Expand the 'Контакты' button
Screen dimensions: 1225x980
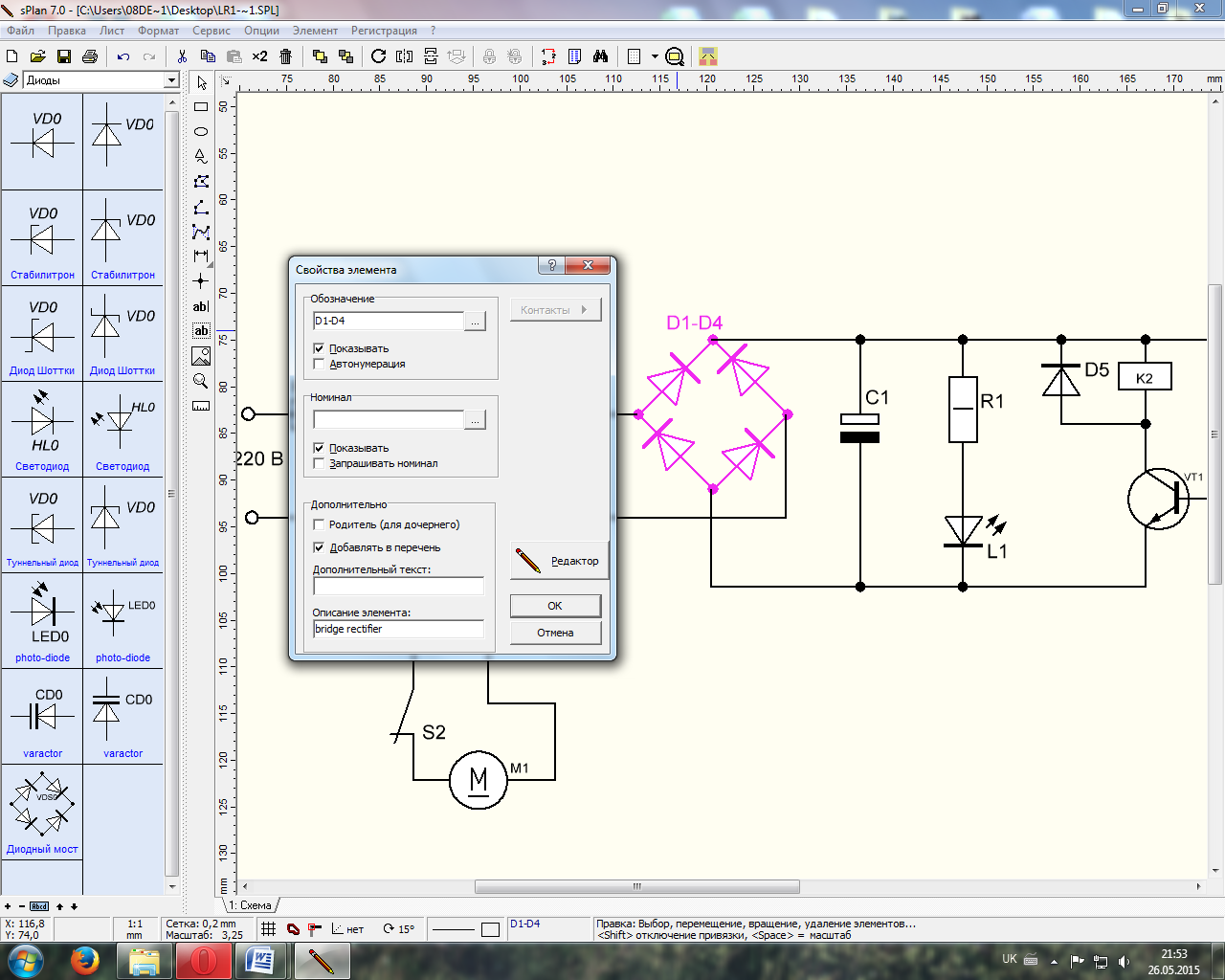click(x=555, y=310)
